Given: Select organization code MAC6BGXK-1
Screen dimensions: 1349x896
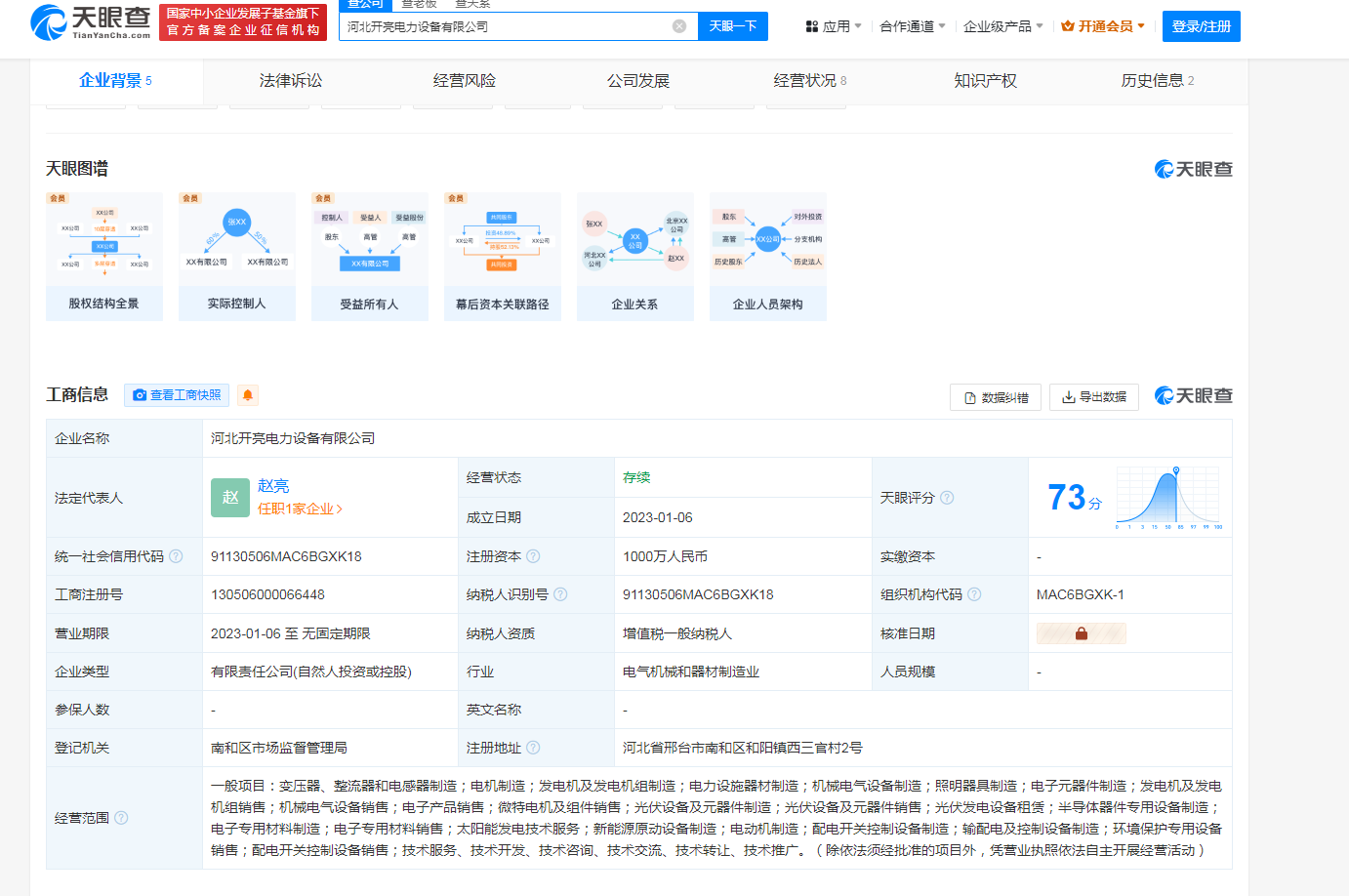Looking at the screenshot, I should click(x=1081, y=594).
